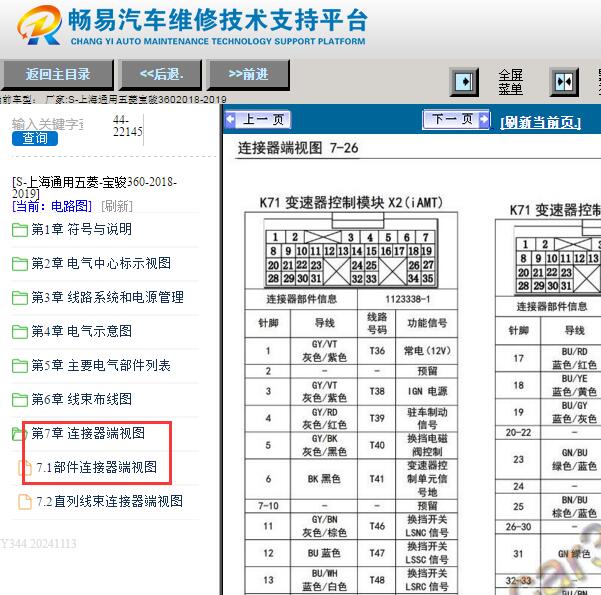Screen dimensions: 601x595
Task: Expand 第1章 符号与说明
Action: pos(82,229)
